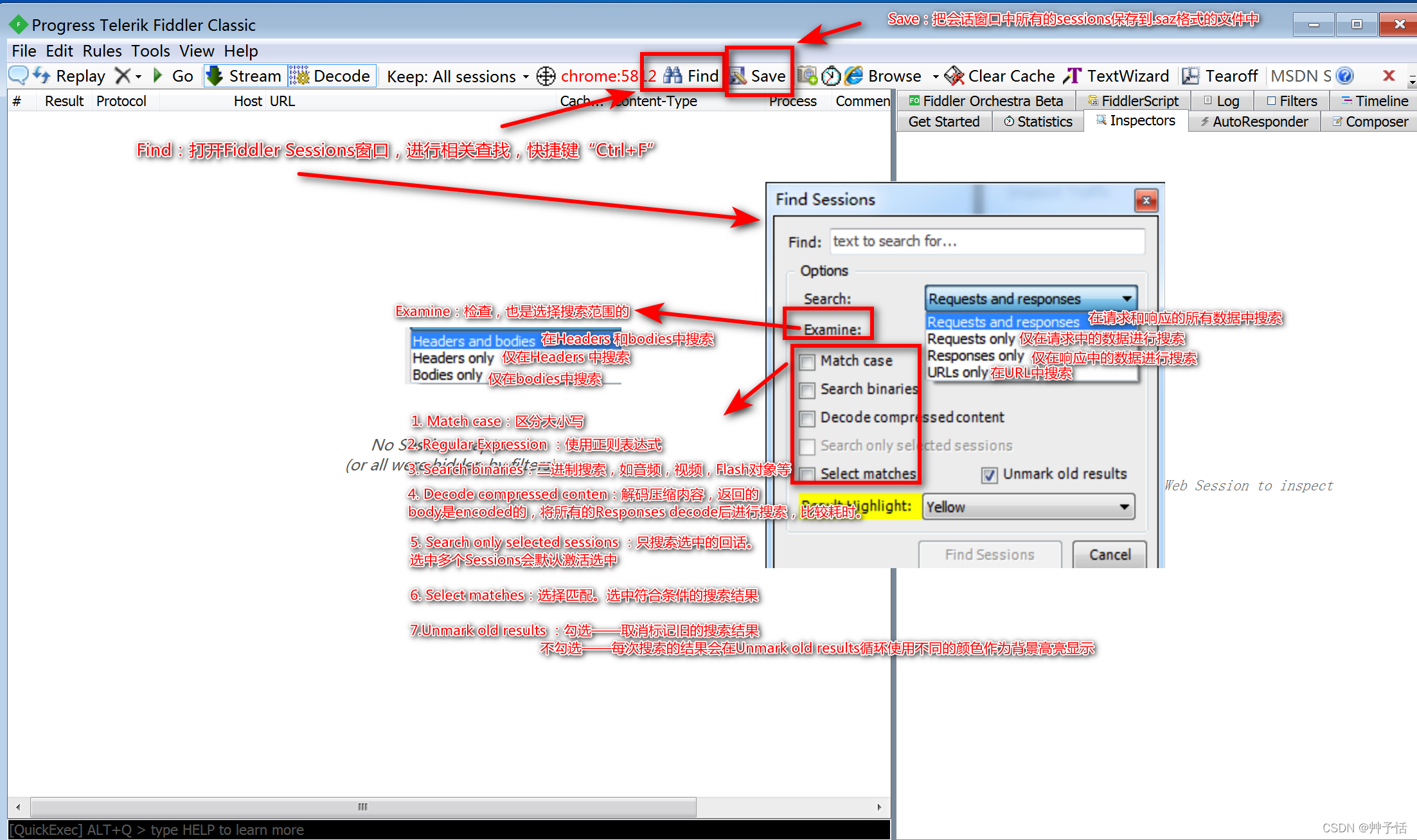Switch to the Fiddler Orchestra Beta tab
This screenshot has height=840, width=1417.
pos(986,101)
